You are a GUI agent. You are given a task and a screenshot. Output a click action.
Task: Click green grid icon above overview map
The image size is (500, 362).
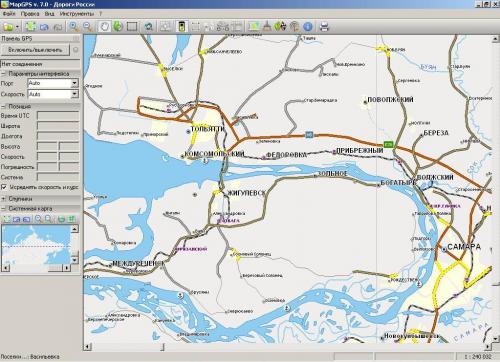(x=71, y=219)
